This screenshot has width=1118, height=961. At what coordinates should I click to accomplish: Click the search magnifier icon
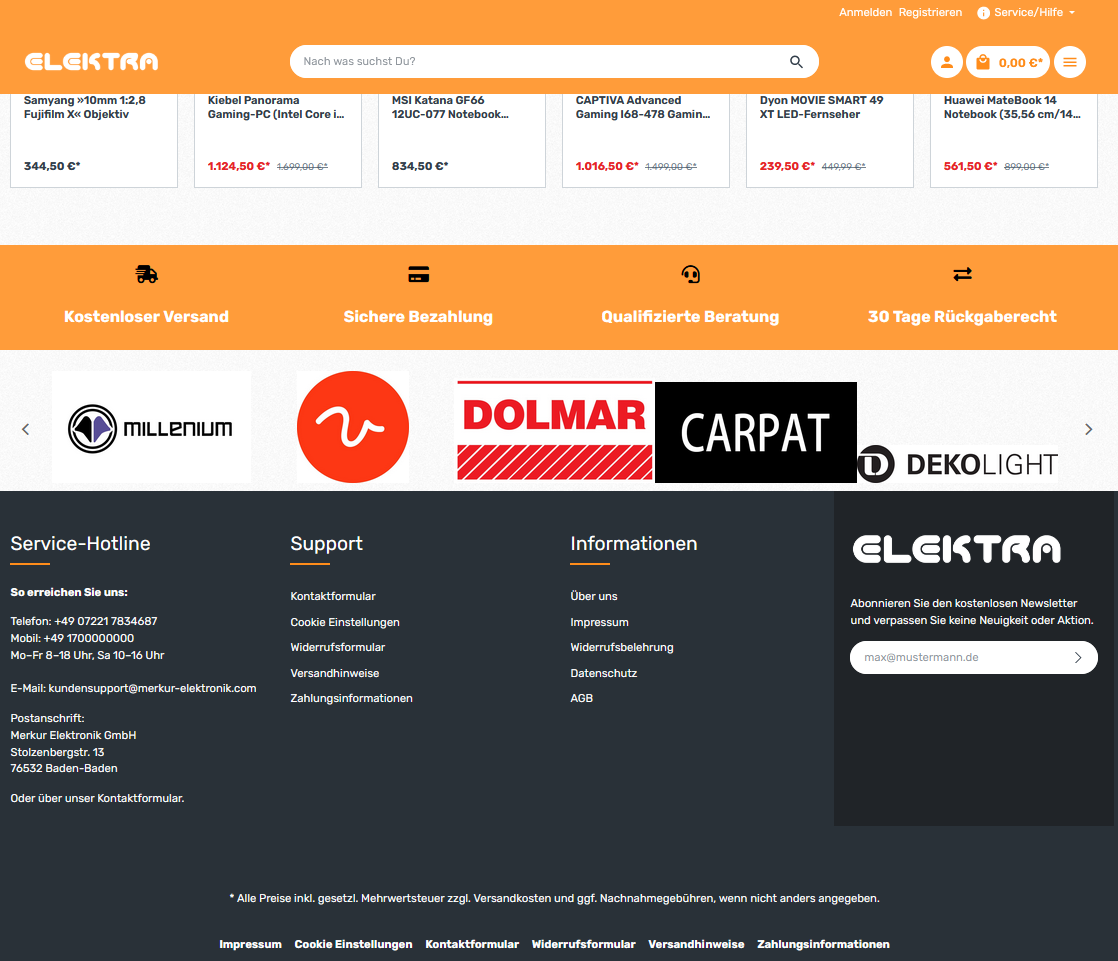[796, 62]
